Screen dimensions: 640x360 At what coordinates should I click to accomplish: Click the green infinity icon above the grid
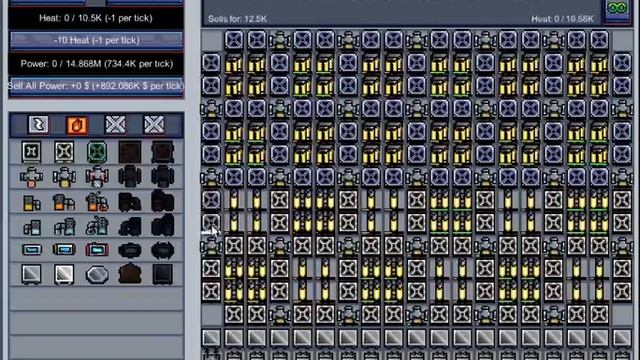coord(617,8)
